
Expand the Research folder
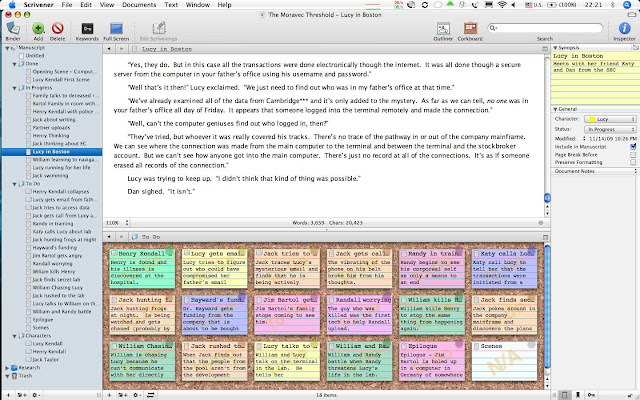tap(7, 368)
